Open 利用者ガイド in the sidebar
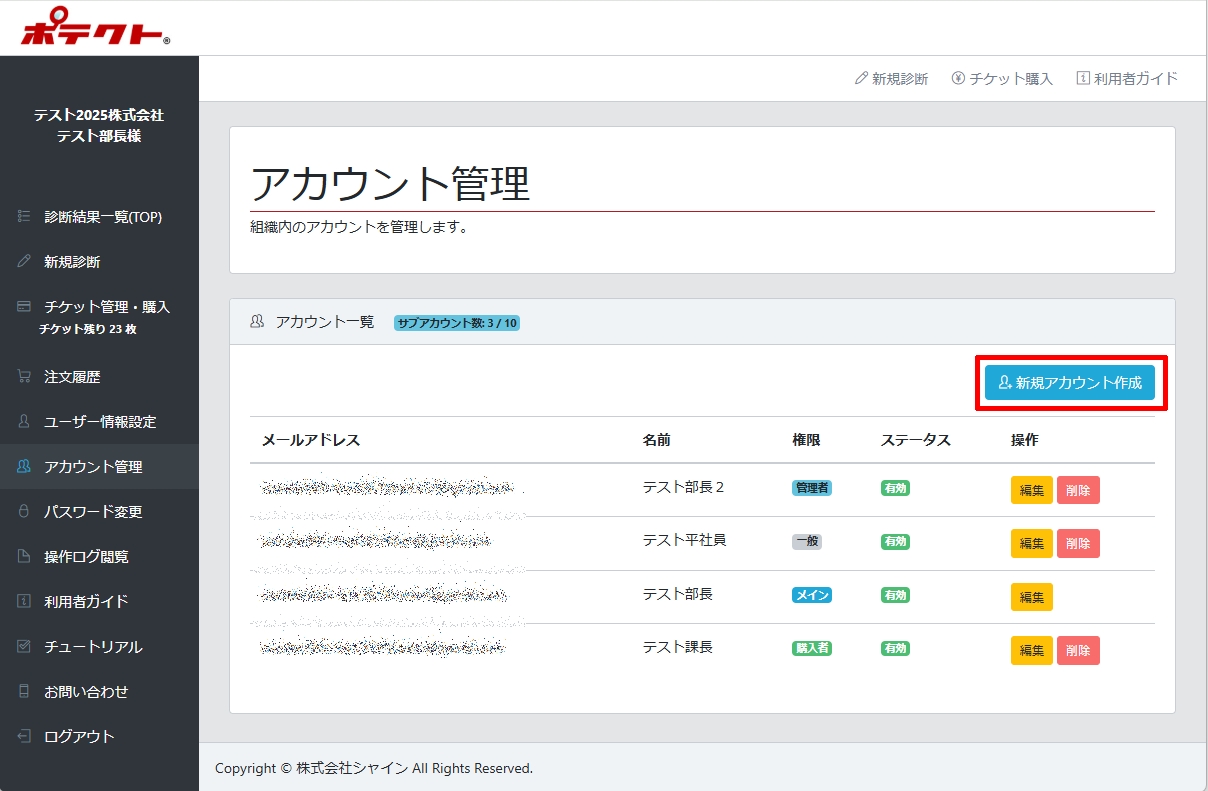 click(x=86, y=602)
